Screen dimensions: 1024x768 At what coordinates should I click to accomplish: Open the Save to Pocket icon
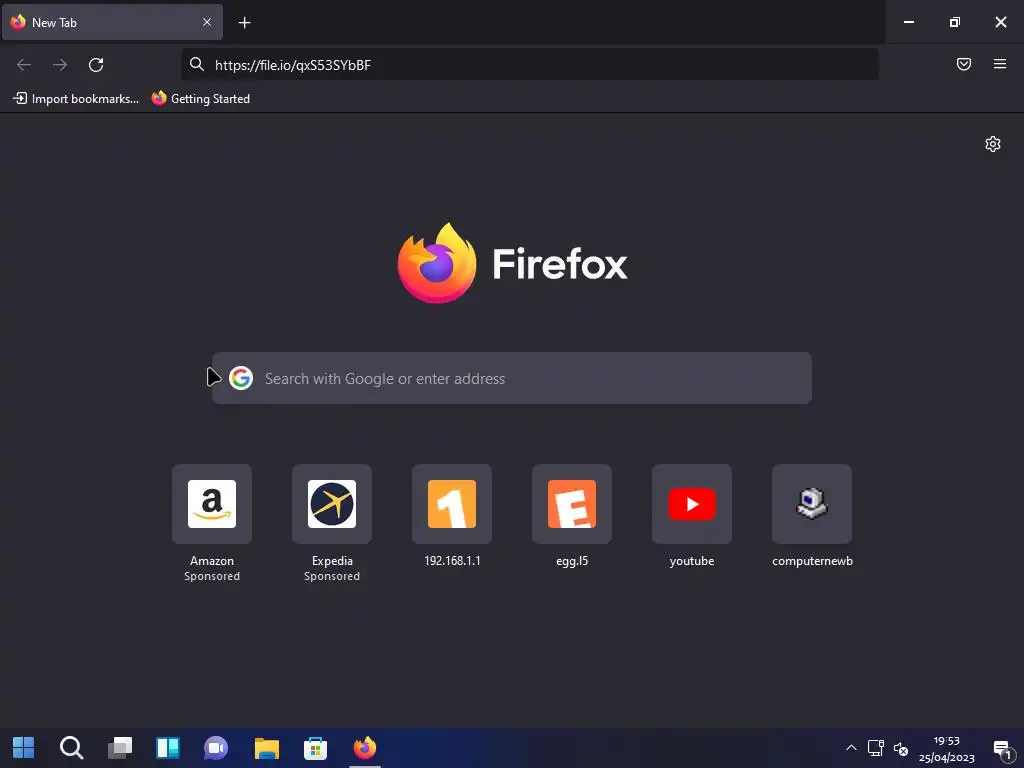[963, 64]
